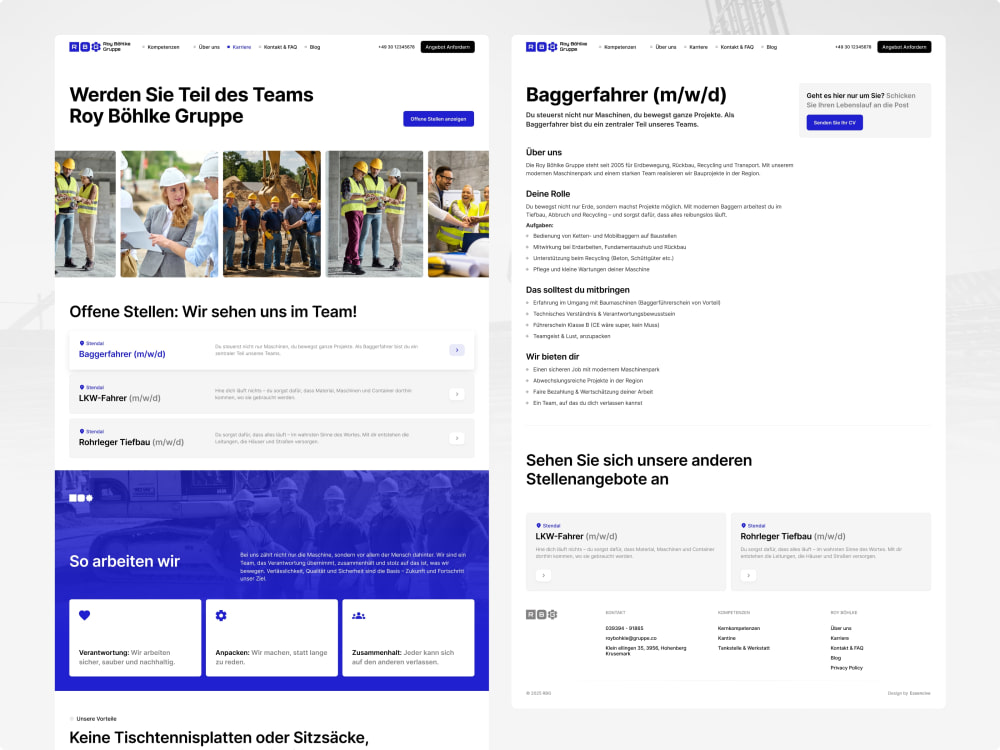Click Privacy Policy footer link
Screen dimensions: 1000x750
click(x=846, y=668)
